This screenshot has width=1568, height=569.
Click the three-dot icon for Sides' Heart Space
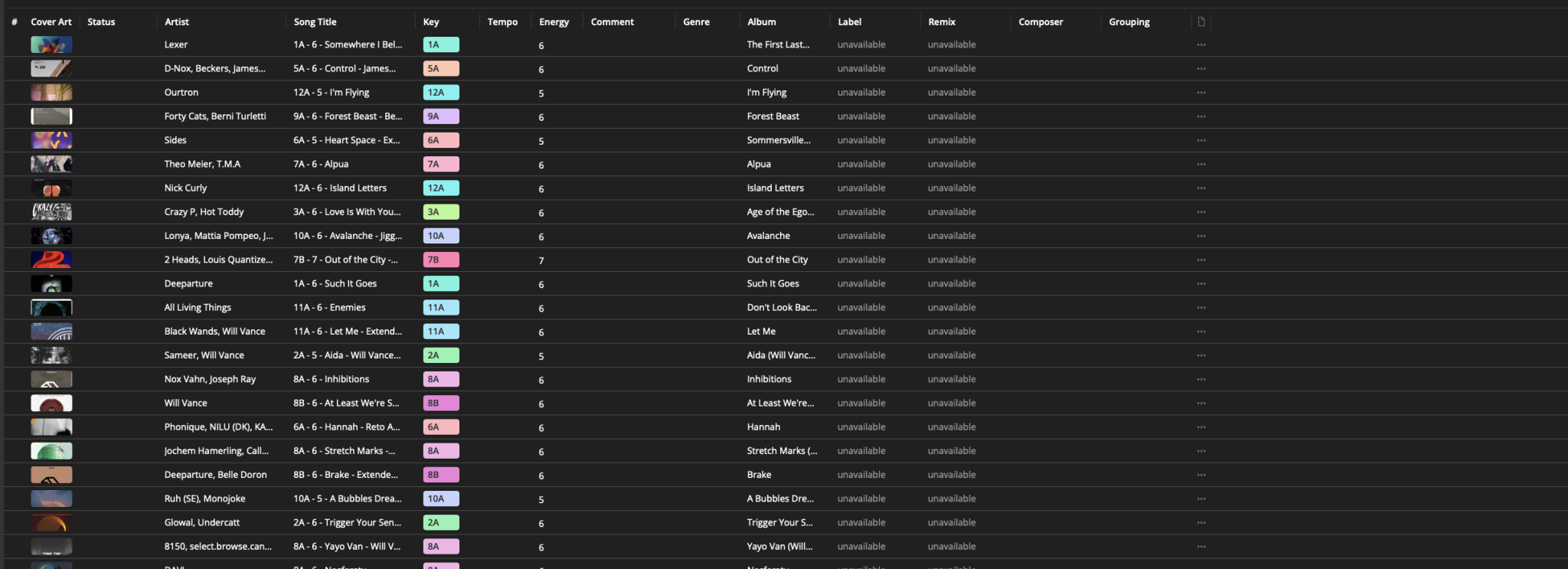(1200, 141)
